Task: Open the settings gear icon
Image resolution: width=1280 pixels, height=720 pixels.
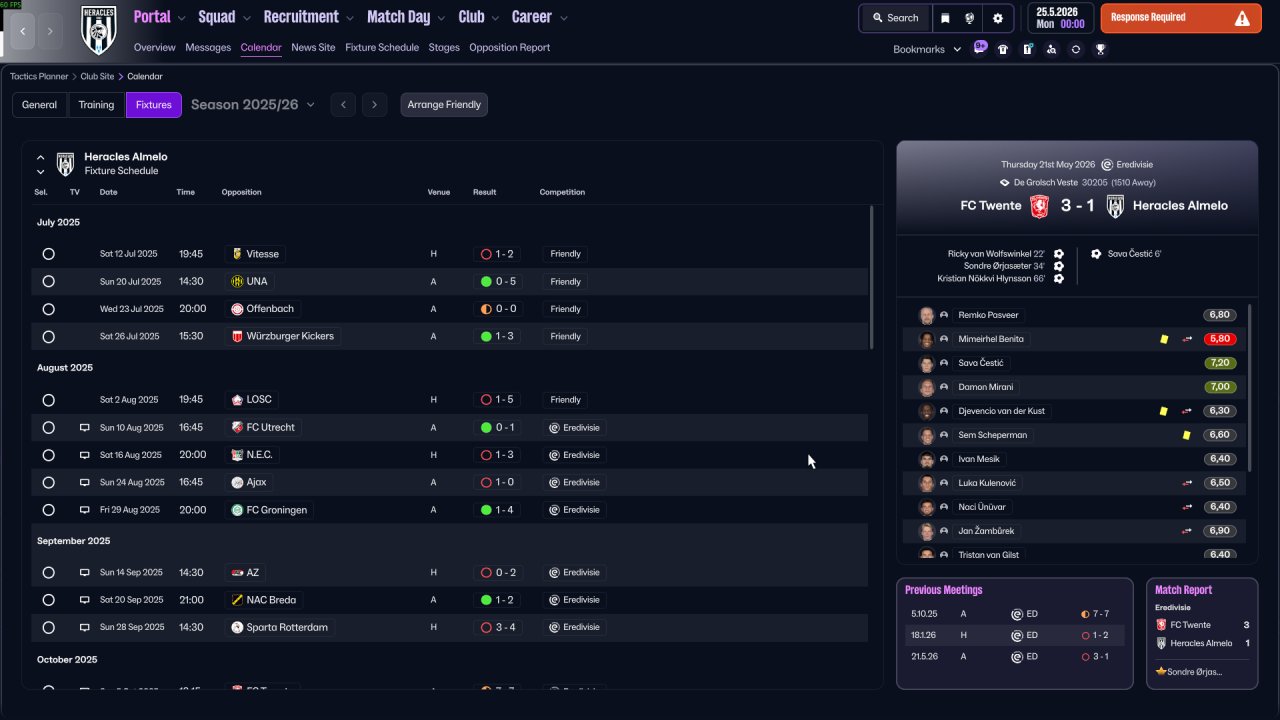Action: coord(998,18)
